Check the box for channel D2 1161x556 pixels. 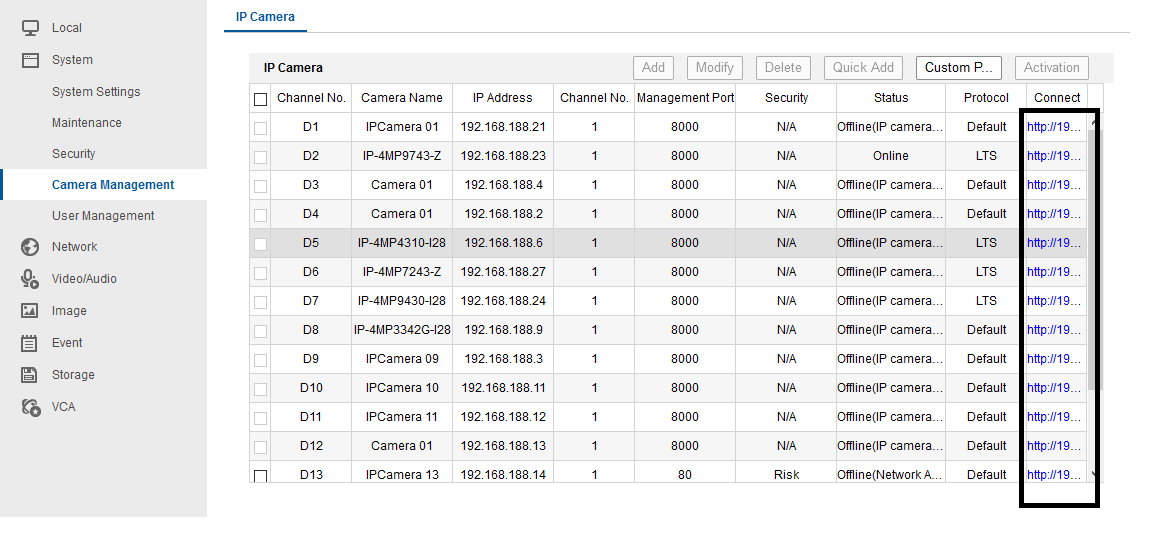(261, 157)
